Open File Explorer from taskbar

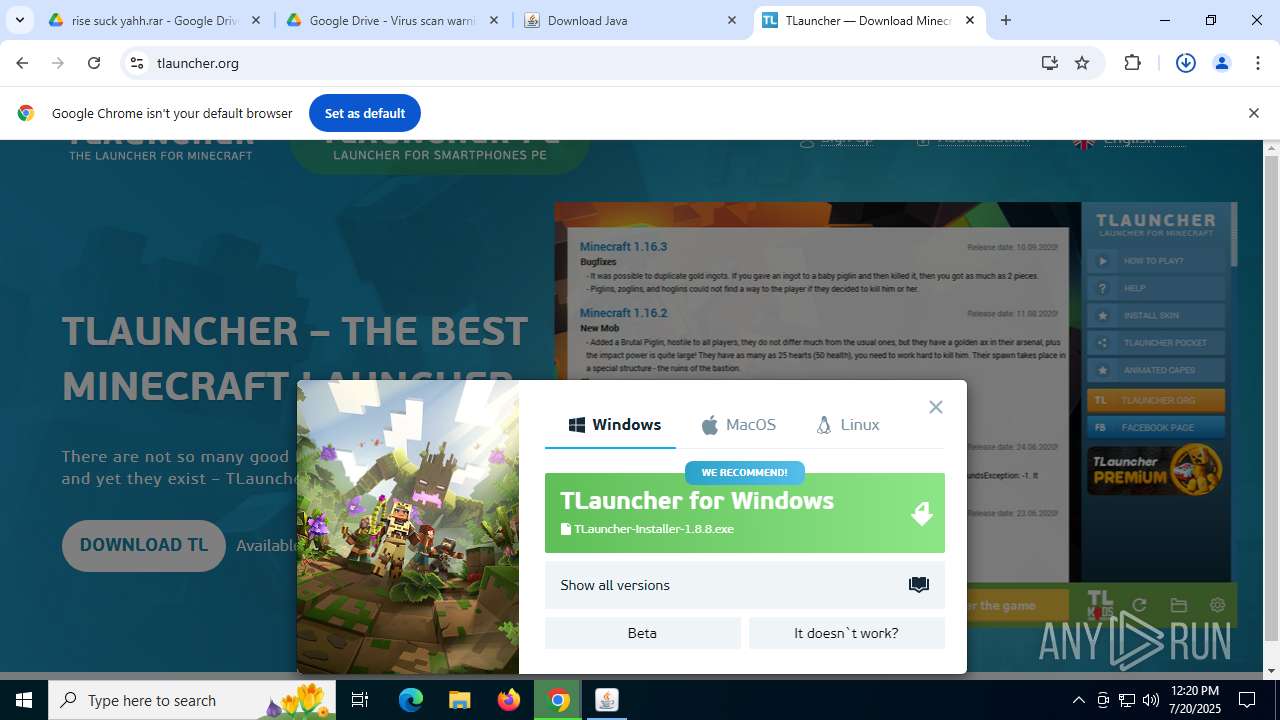point(459,700)
